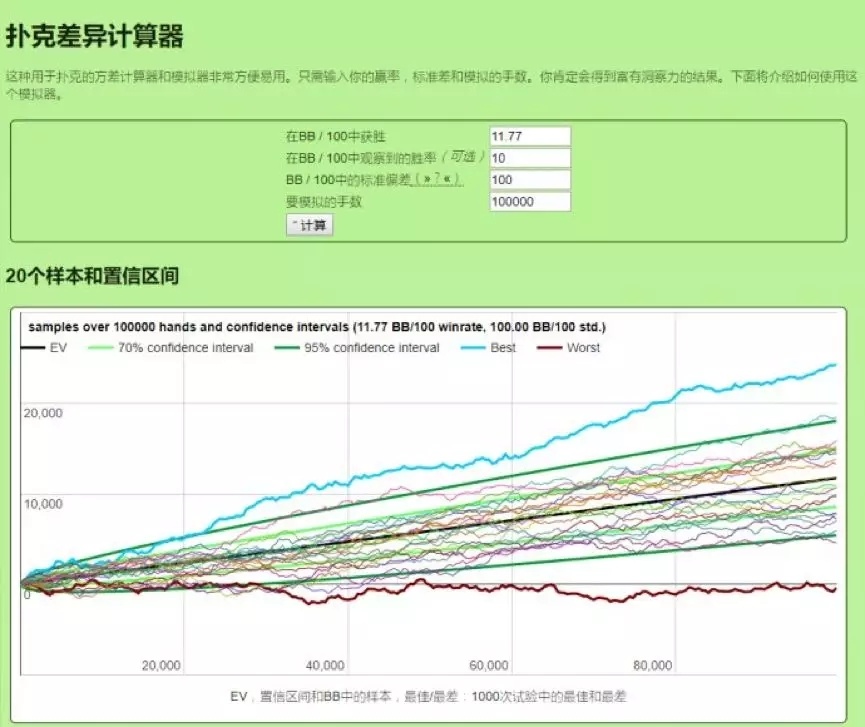865x727 pixels.
Task: Click the 20个样本和置信区间 section heading
Action: 92,276
